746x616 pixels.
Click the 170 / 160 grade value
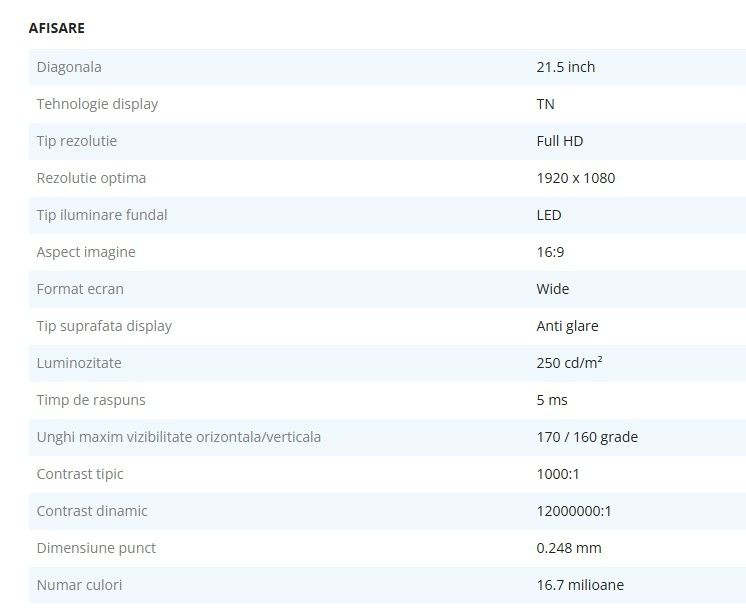click(587, 437)
